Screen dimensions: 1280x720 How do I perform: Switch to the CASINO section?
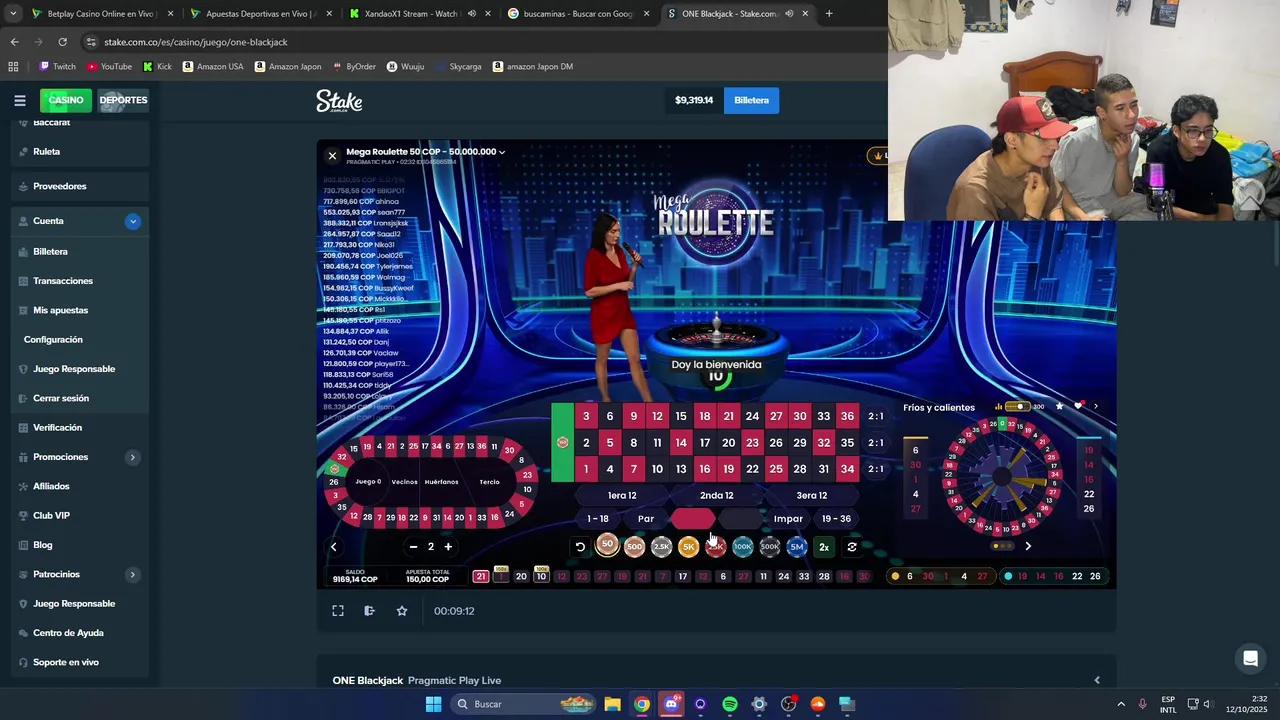[x=66, y=100]
